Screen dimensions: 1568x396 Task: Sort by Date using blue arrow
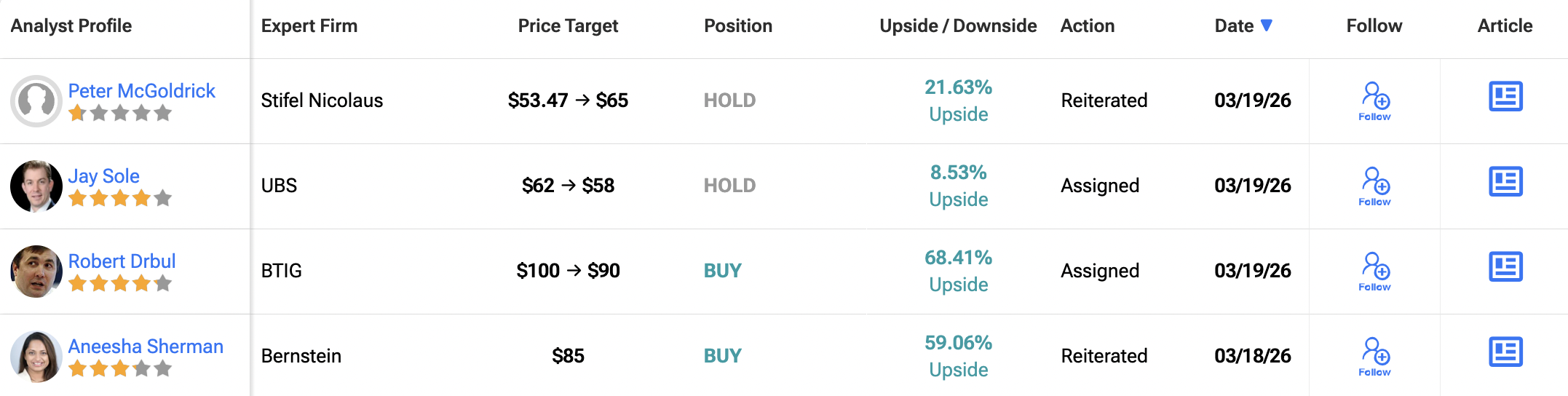(1267, 25)
